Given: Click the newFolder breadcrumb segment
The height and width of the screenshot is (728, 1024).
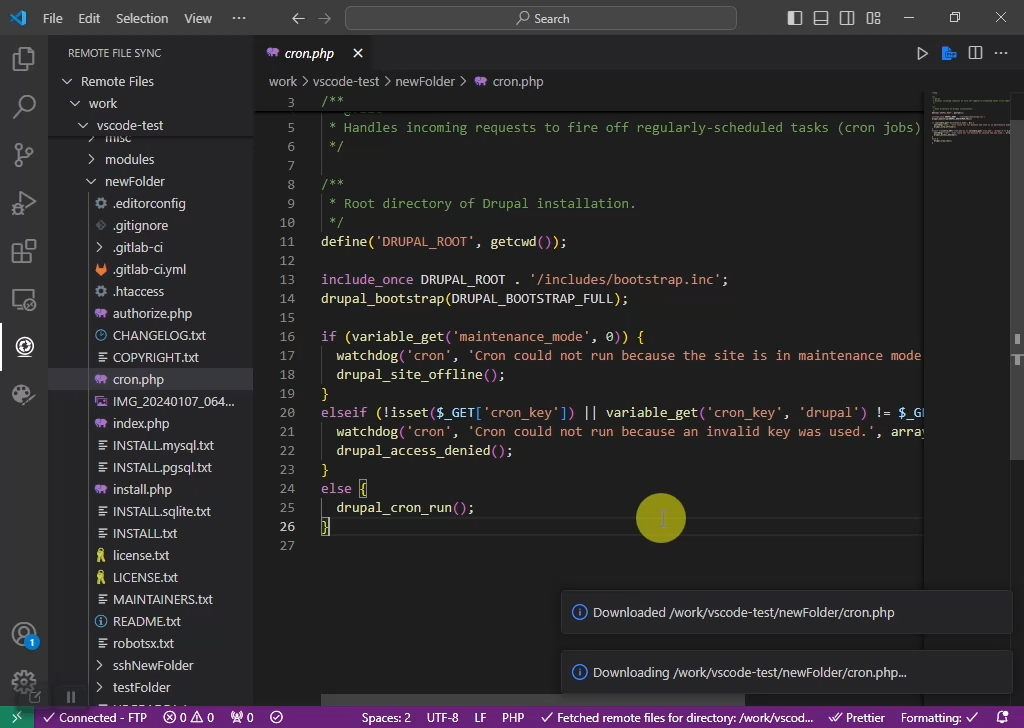Looking at the screenshot, I should (424, 82).
